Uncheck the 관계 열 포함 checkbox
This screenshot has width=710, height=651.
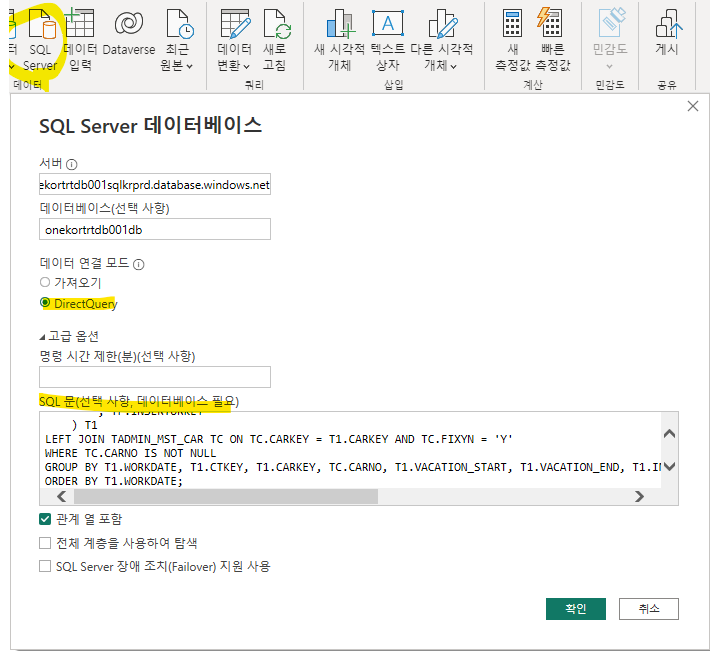45,519
